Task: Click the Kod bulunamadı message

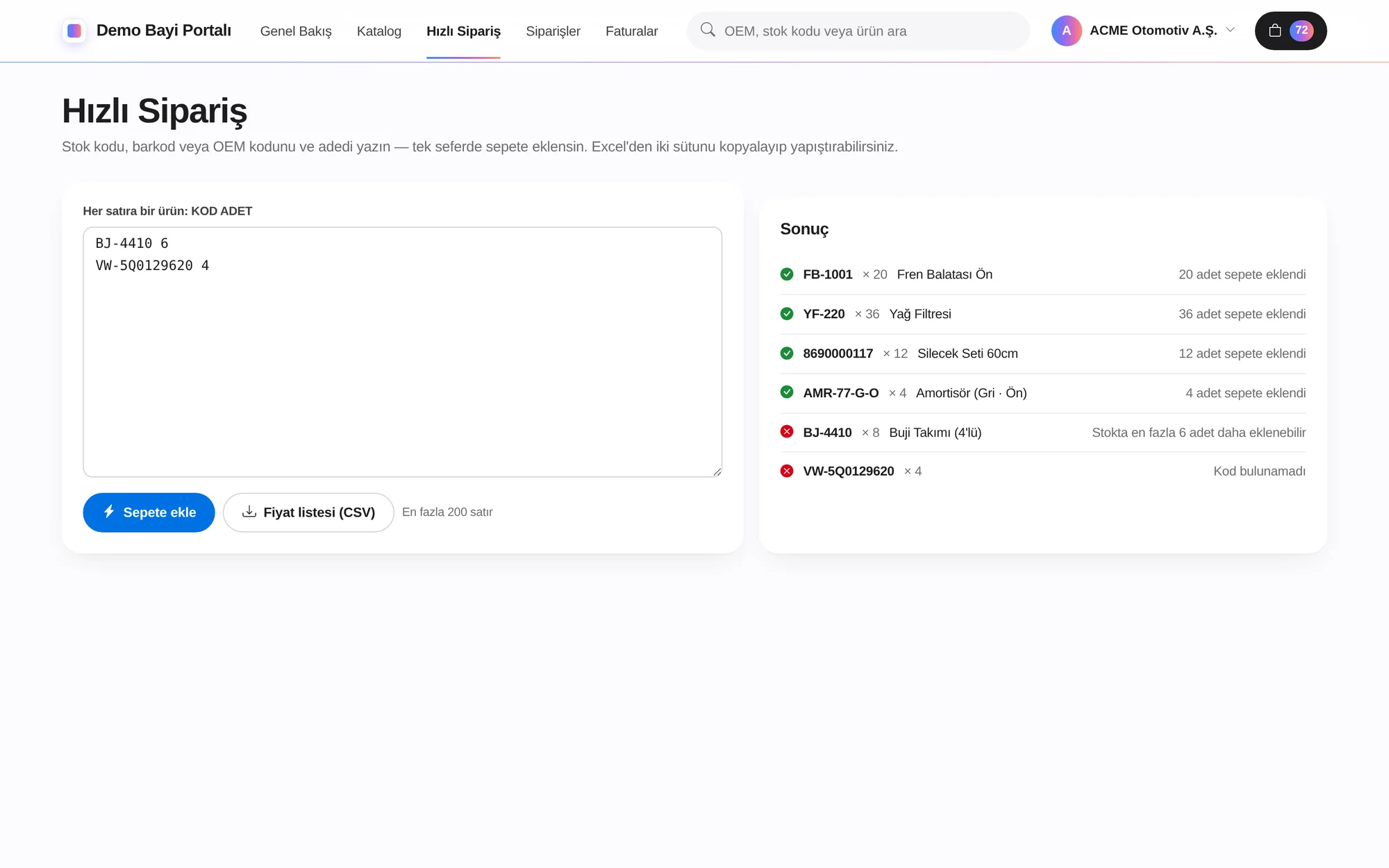Action: click(1259, 471)
